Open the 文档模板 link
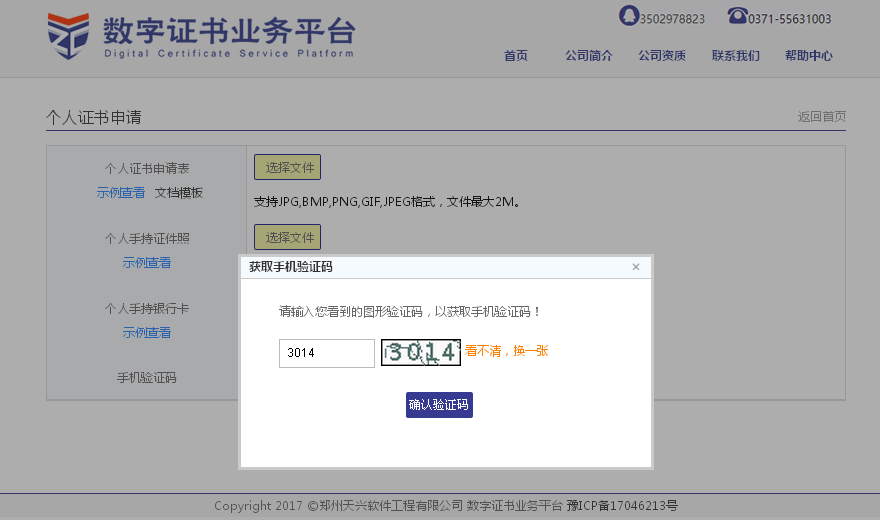Image resolution: width=880 pixels, height=520 pixels. [178, 193]
